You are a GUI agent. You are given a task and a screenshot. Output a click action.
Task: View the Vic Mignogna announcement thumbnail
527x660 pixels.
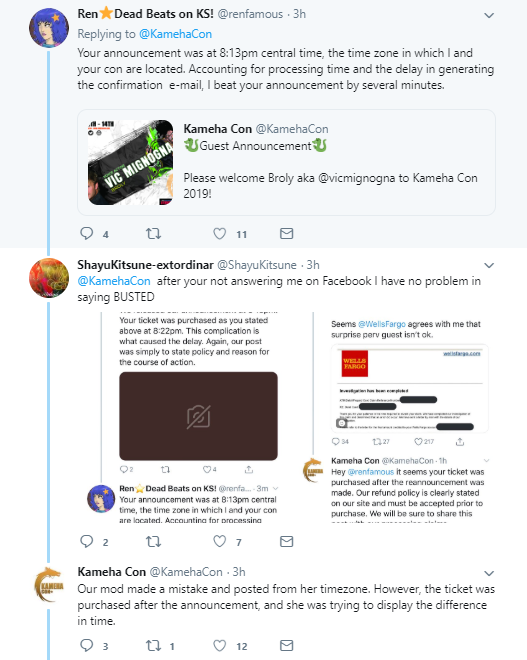(x=130, y=162)
